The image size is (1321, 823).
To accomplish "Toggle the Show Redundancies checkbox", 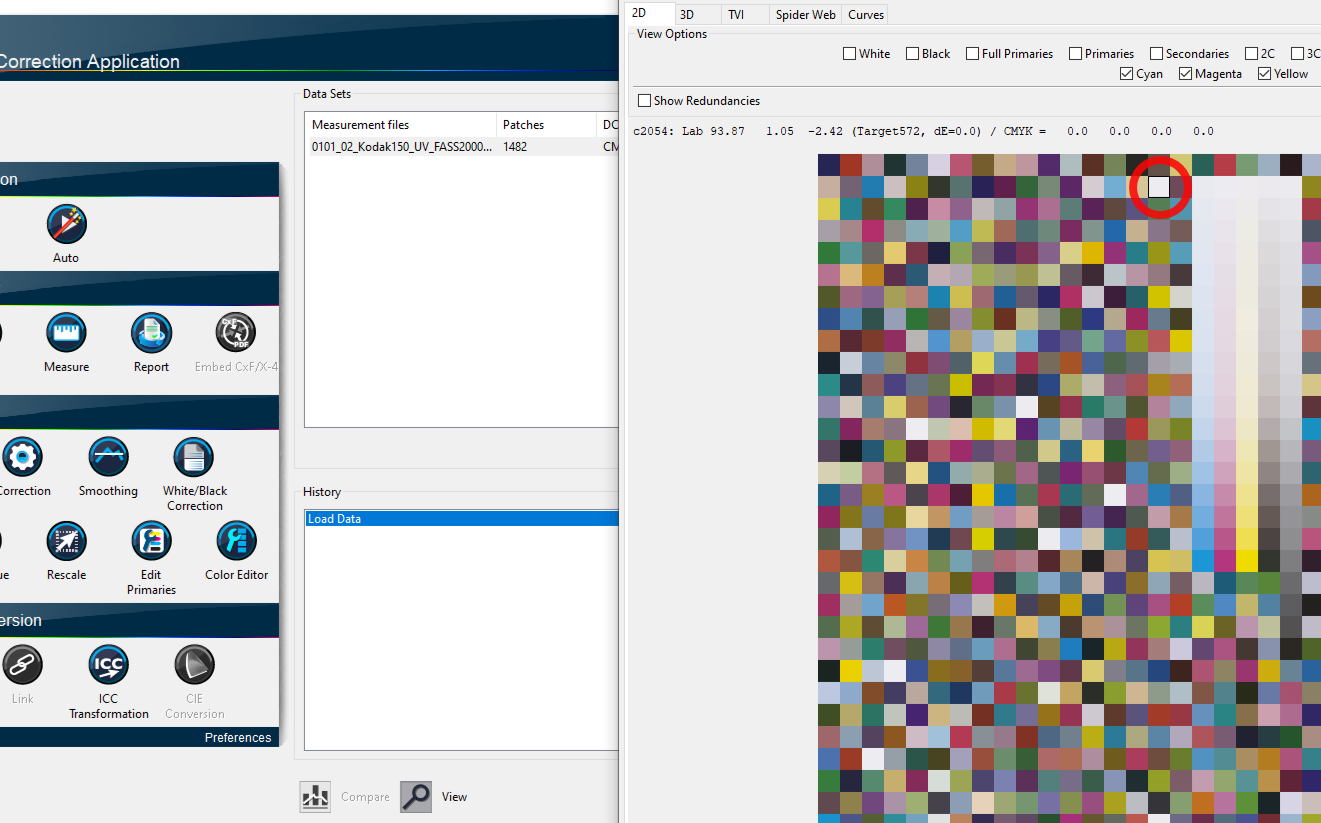I will pos(645,101).
